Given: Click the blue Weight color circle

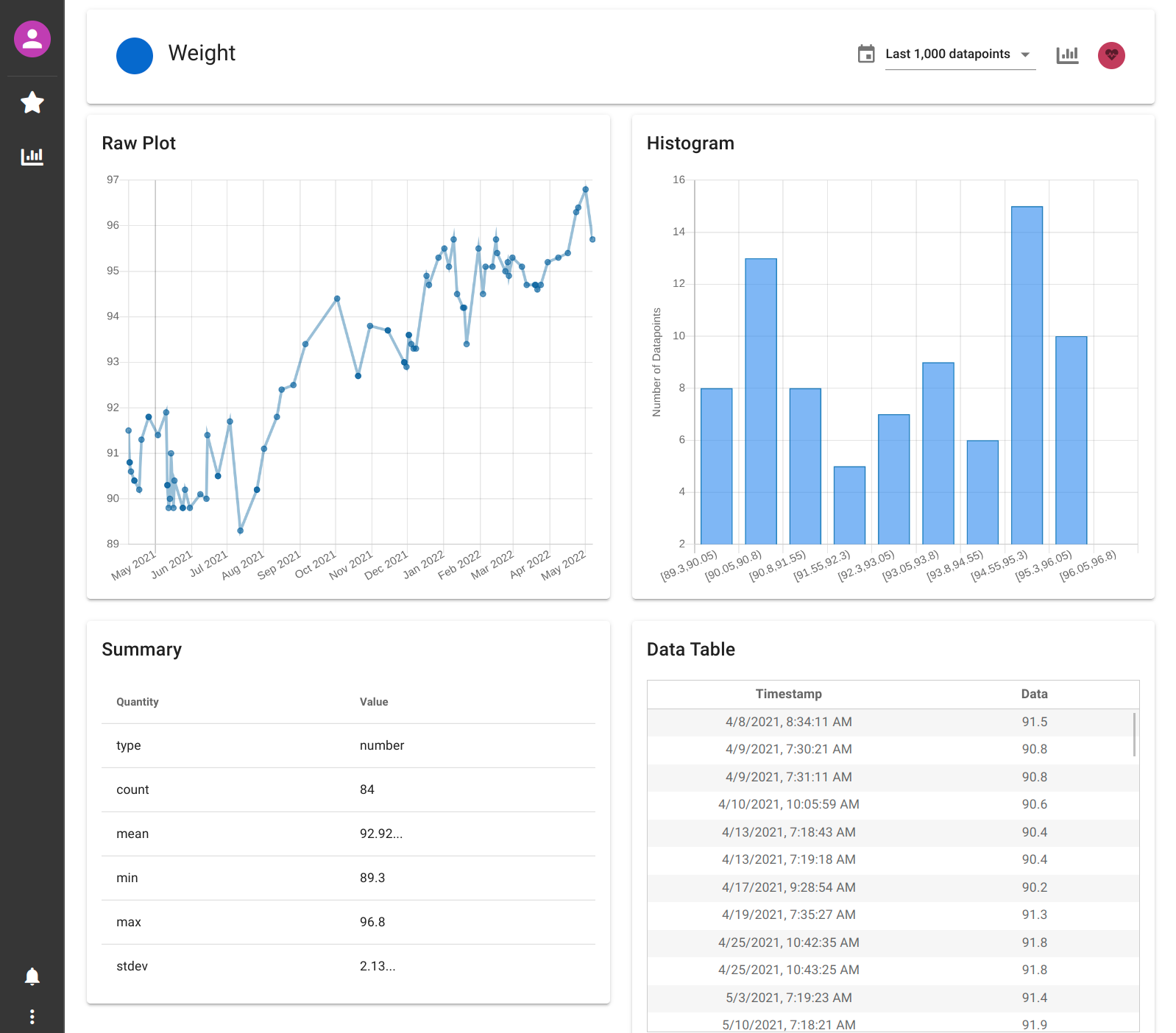Looking at the screenshot, I should (x=135, y=56).
